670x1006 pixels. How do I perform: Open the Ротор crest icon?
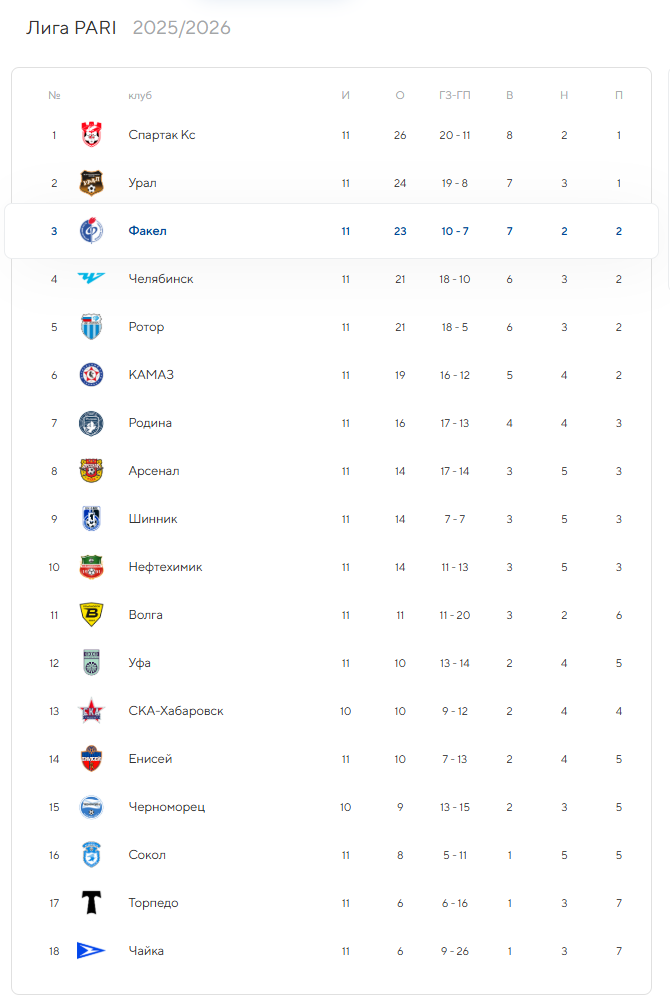91,327
